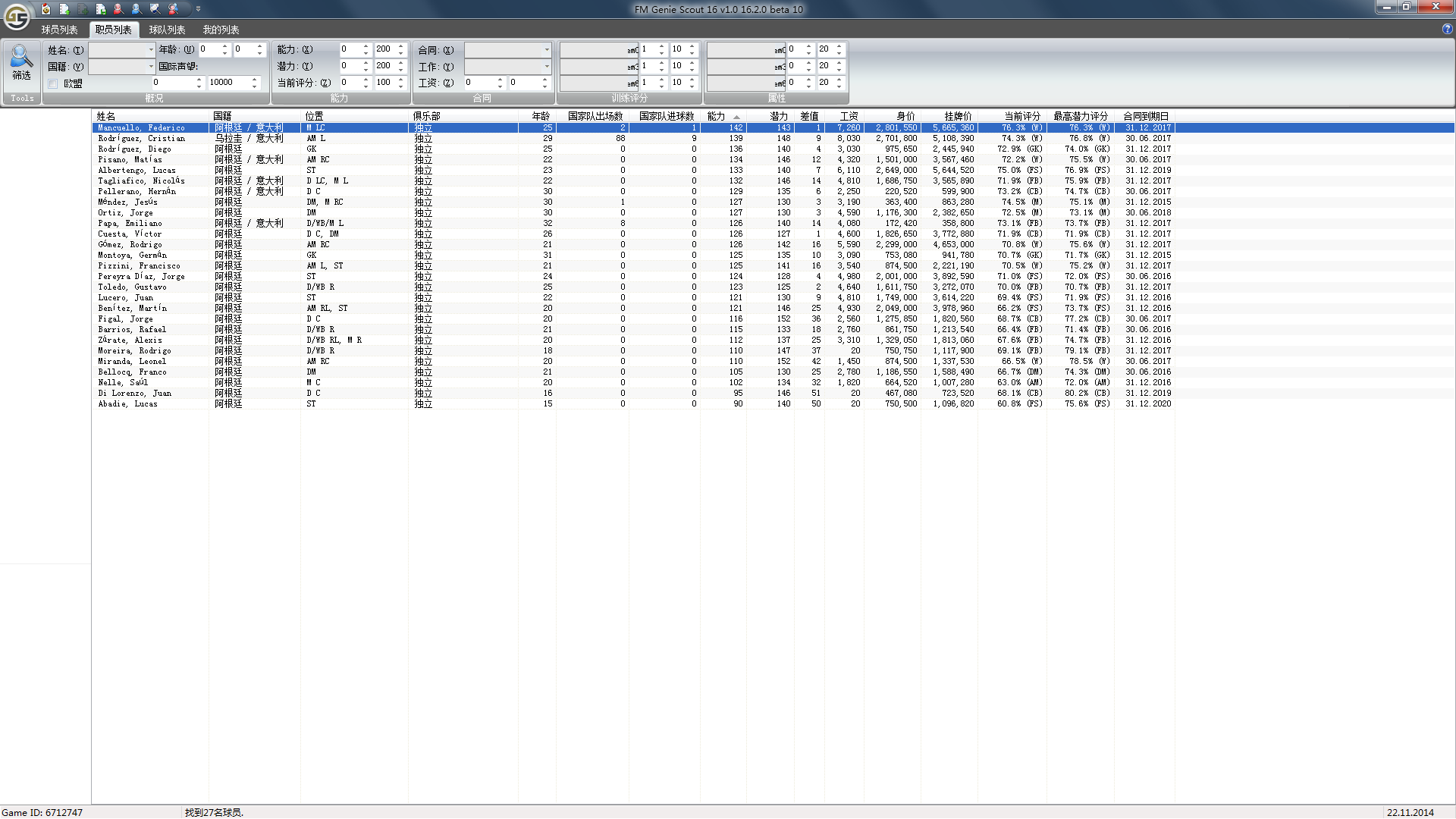1456x819 pixels.
Task: Click the save list icon with green floppy
Action: (x=101, y=9)
